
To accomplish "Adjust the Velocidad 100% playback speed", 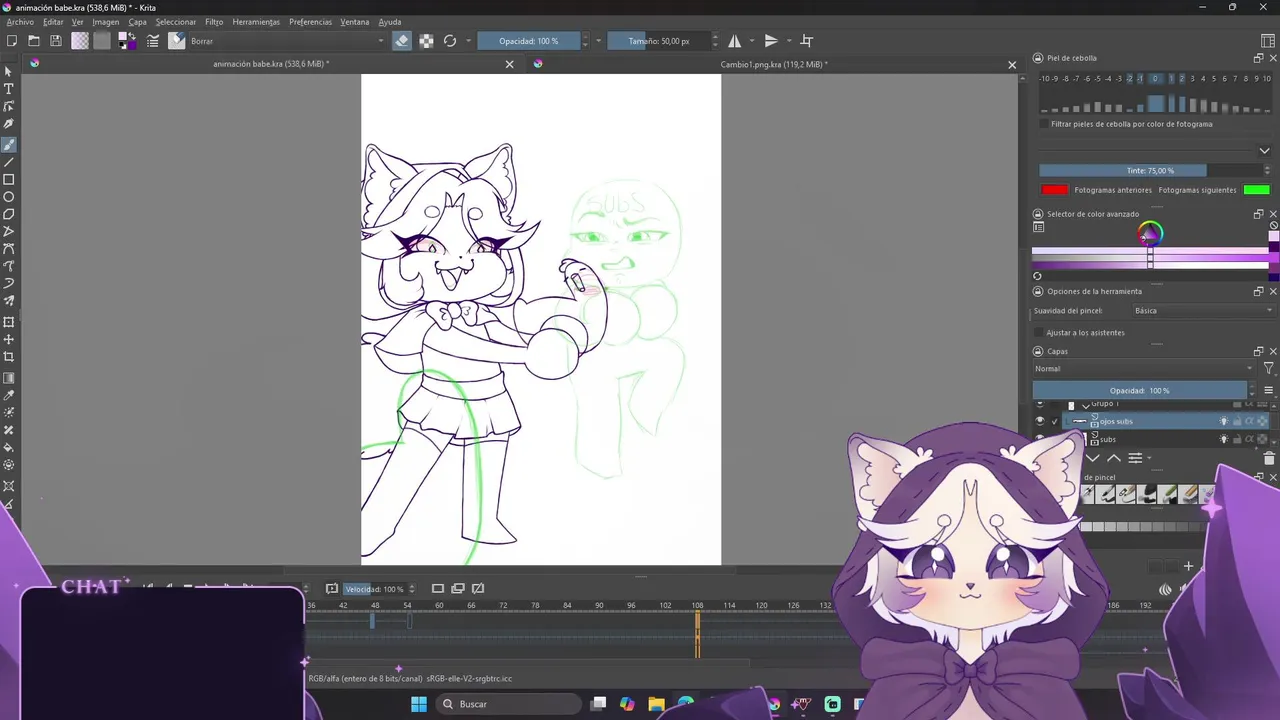I will click(x=374, y=589).
